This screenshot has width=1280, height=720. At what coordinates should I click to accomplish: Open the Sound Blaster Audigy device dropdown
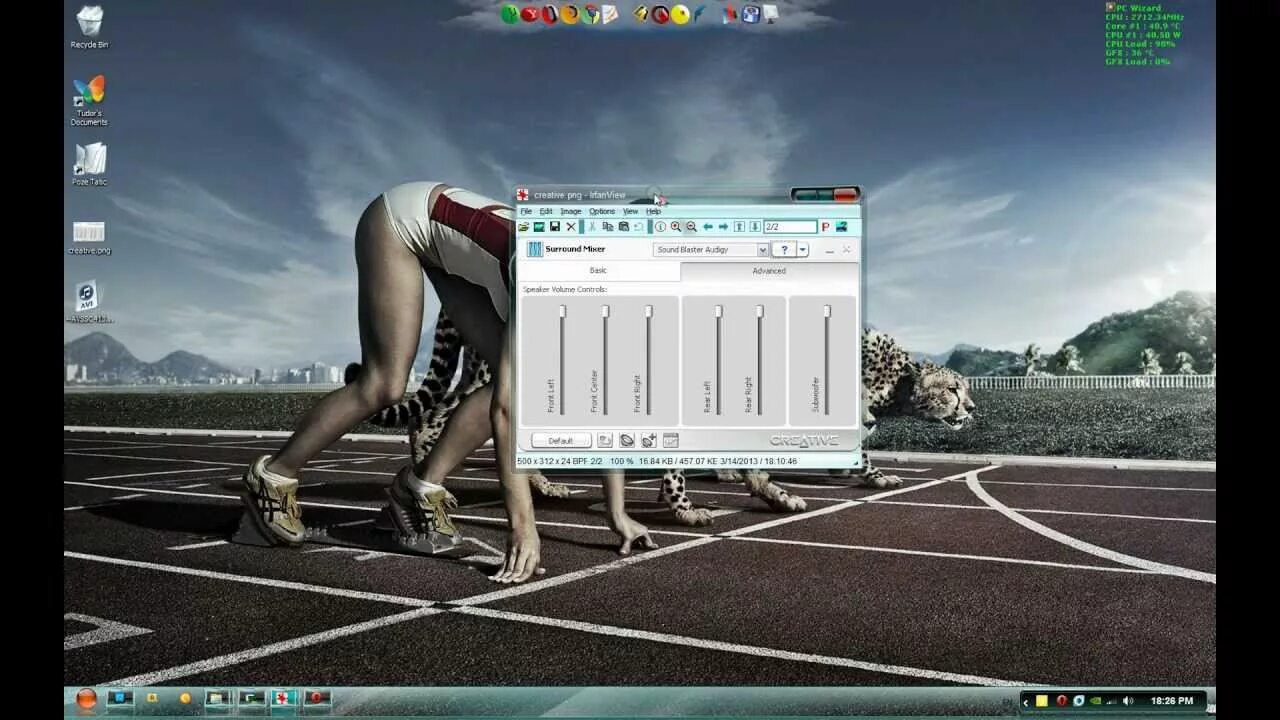click(763, 248)
